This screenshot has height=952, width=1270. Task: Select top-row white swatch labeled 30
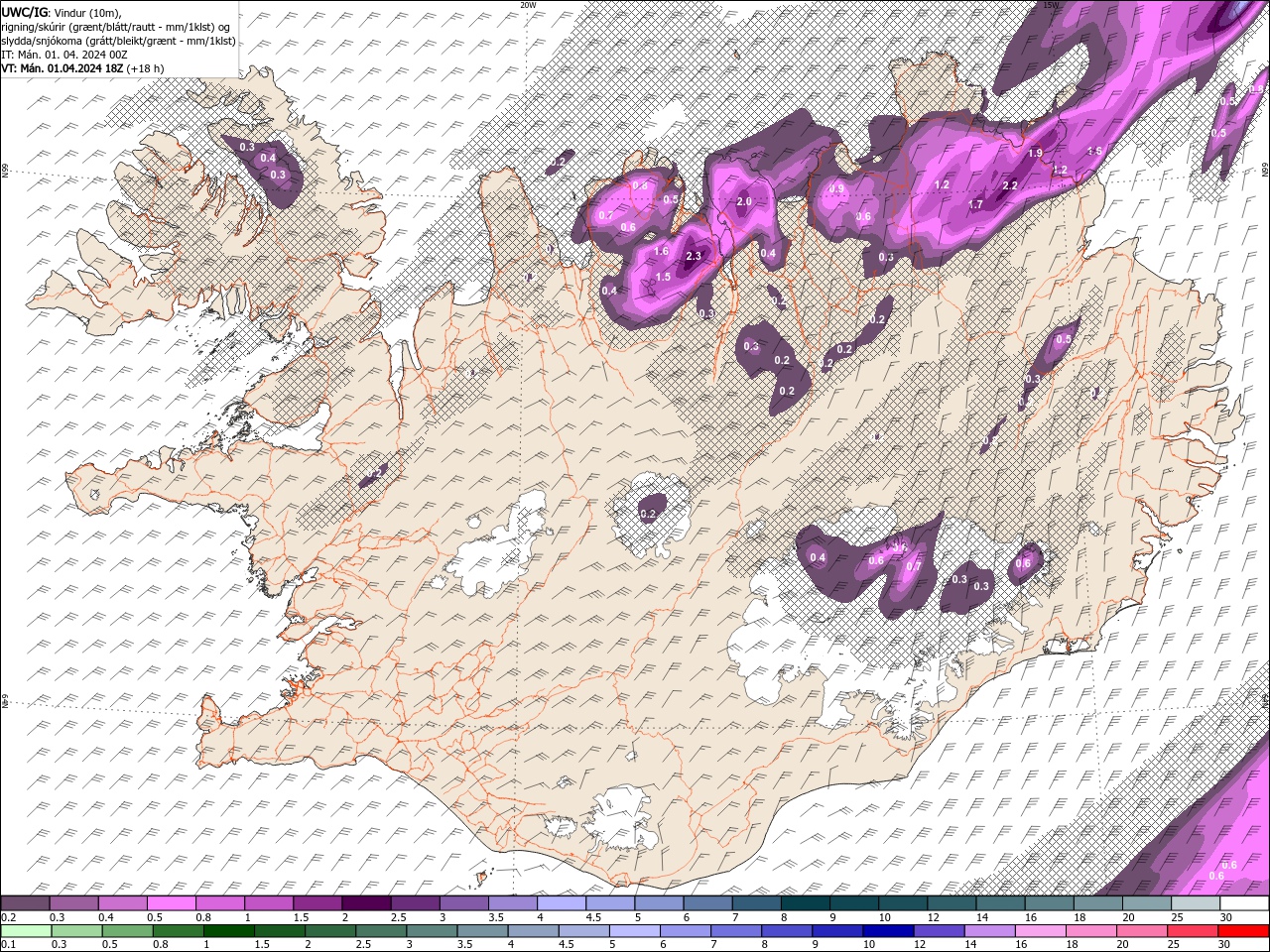tap(1243, 903)
